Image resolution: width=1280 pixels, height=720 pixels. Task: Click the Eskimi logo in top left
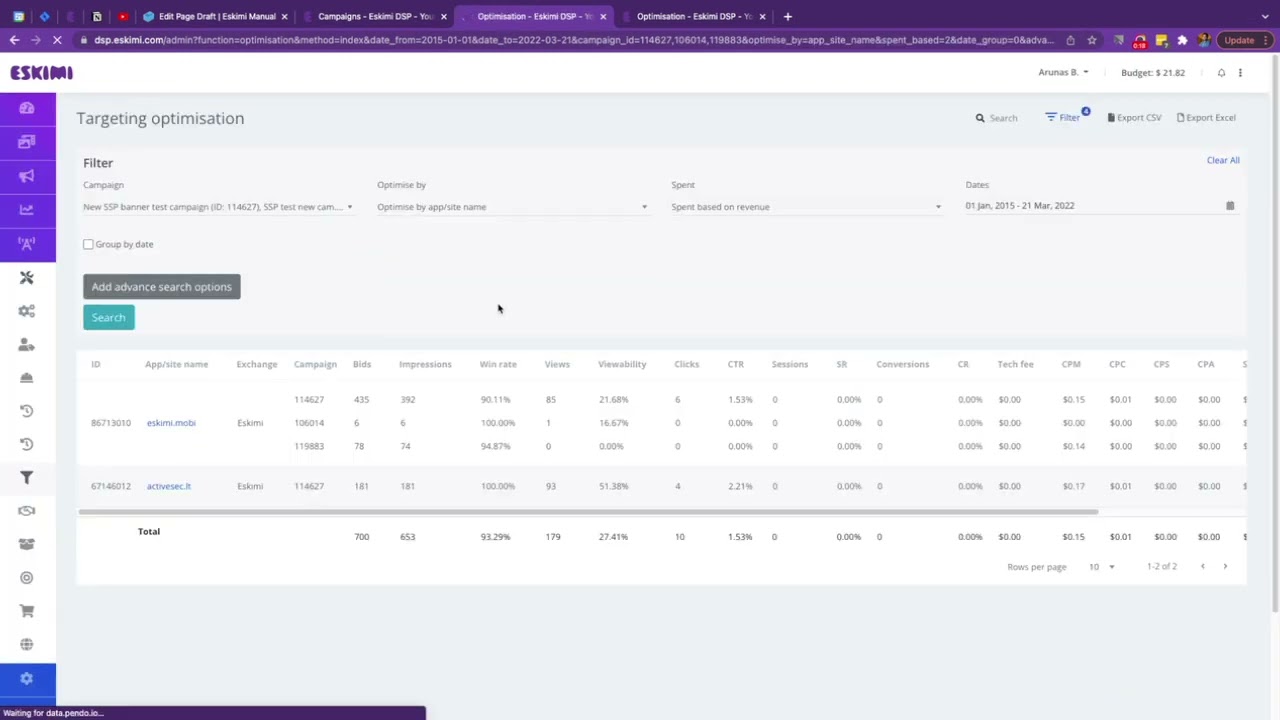tap(40, 72)
